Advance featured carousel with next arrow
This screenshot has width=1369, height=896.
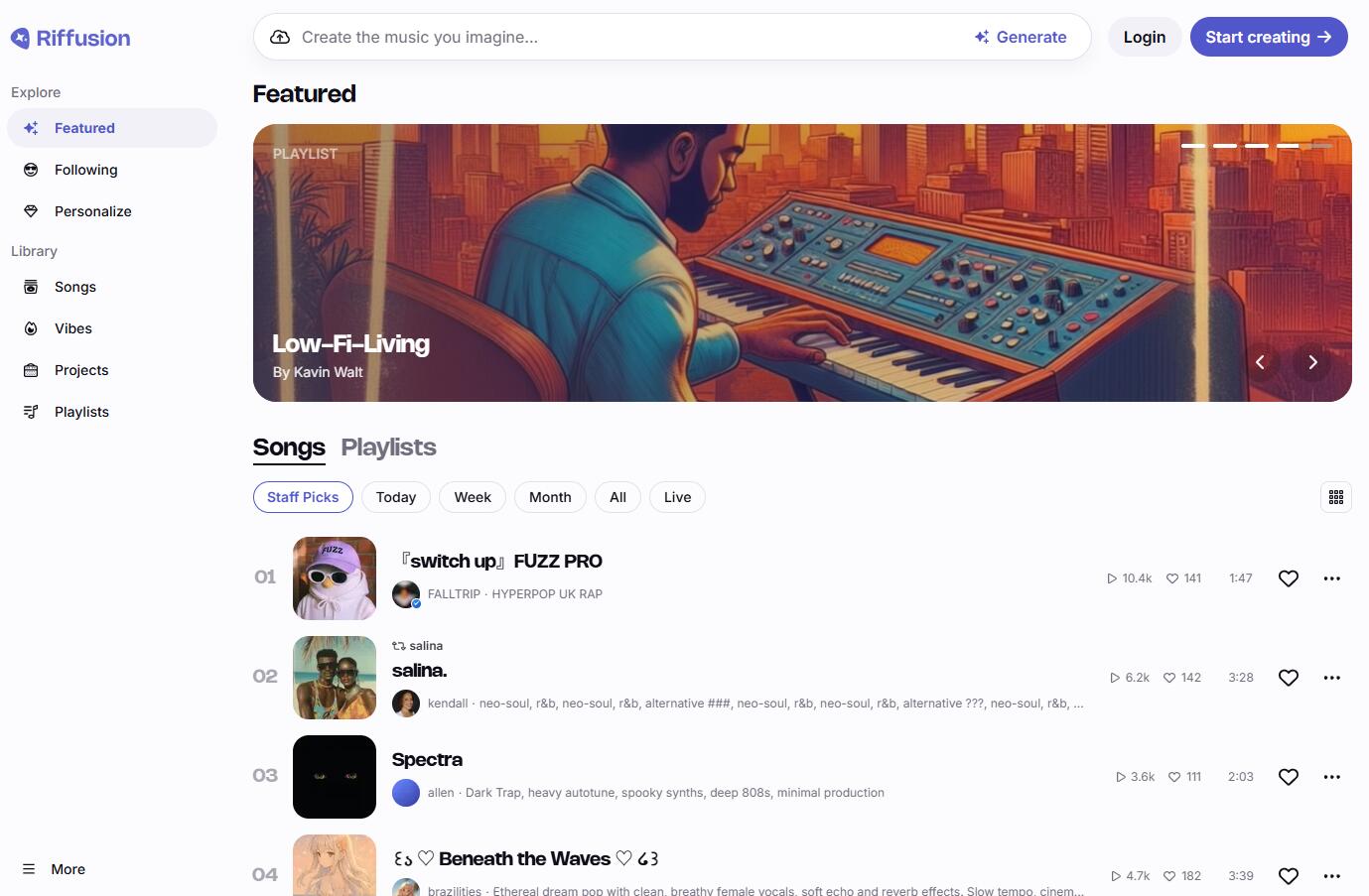click(1312, 362)
